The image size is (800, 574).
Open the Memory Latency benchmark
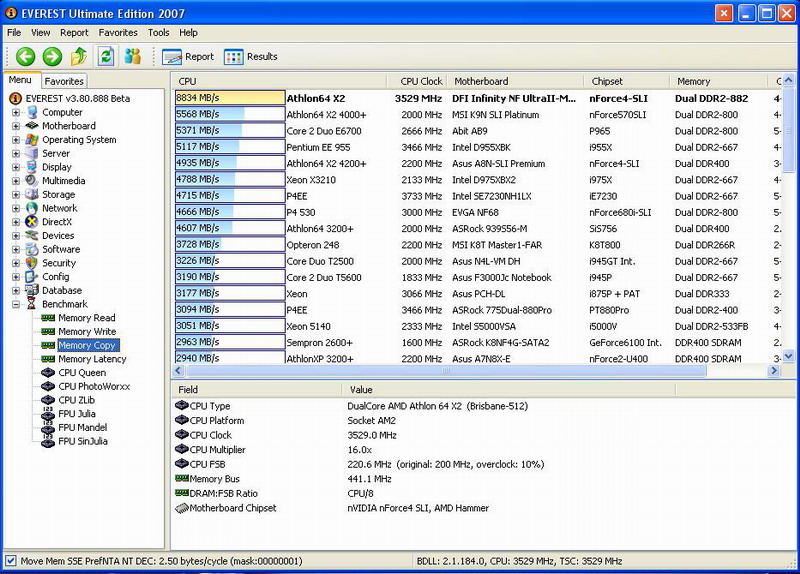tap(92, 359)
